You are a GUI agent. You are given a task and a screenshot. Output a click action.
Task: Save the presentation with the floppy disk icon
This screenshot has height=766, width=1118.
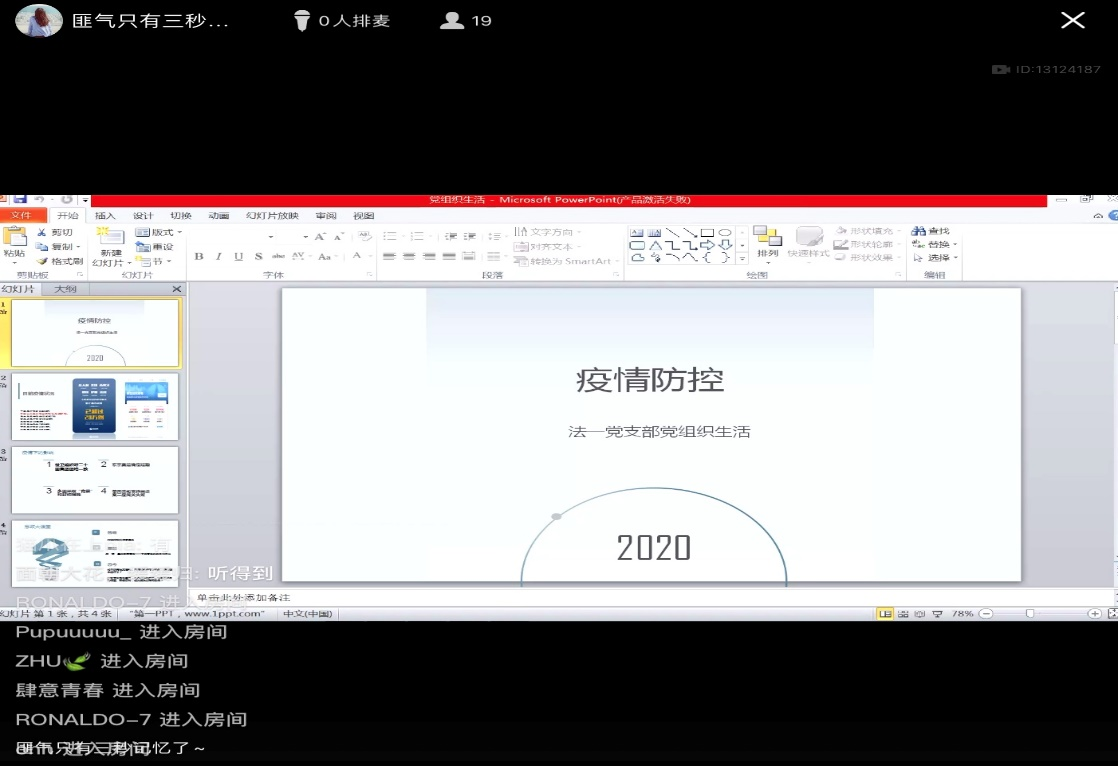click(19, 200)
